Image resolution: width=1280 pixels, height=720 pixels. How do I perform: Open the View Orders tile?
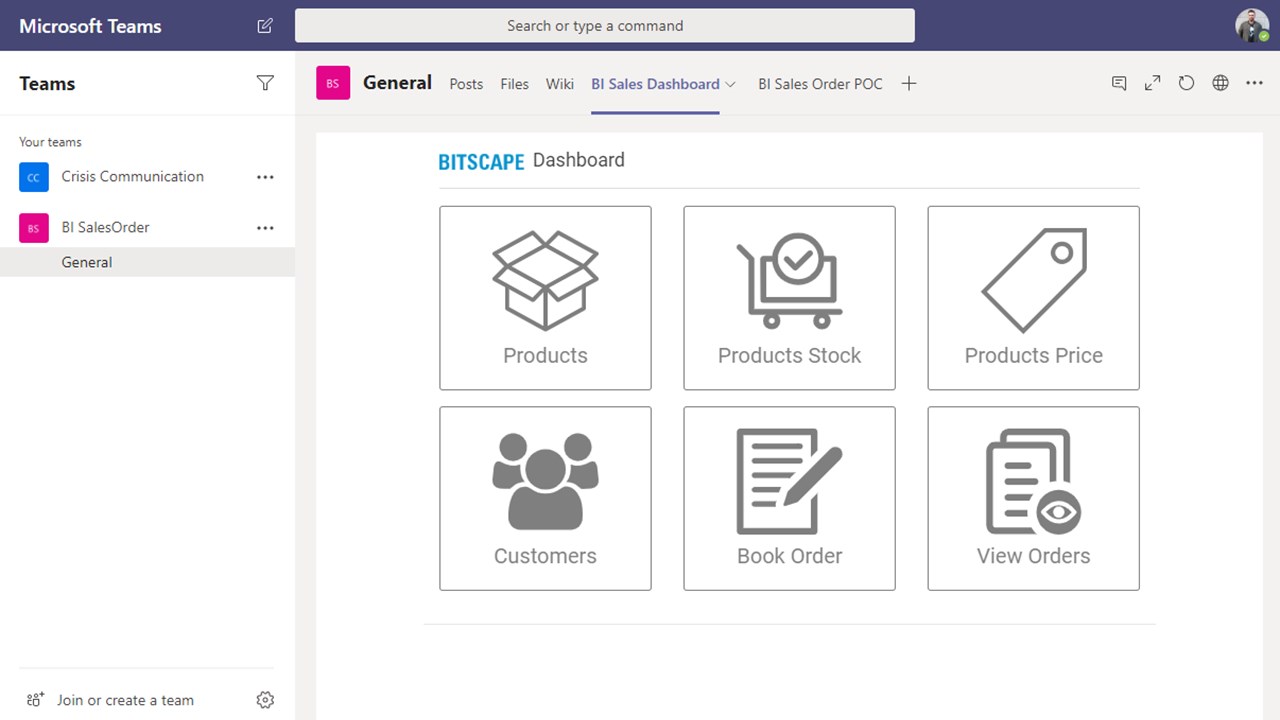click(x=1033, y=498)
